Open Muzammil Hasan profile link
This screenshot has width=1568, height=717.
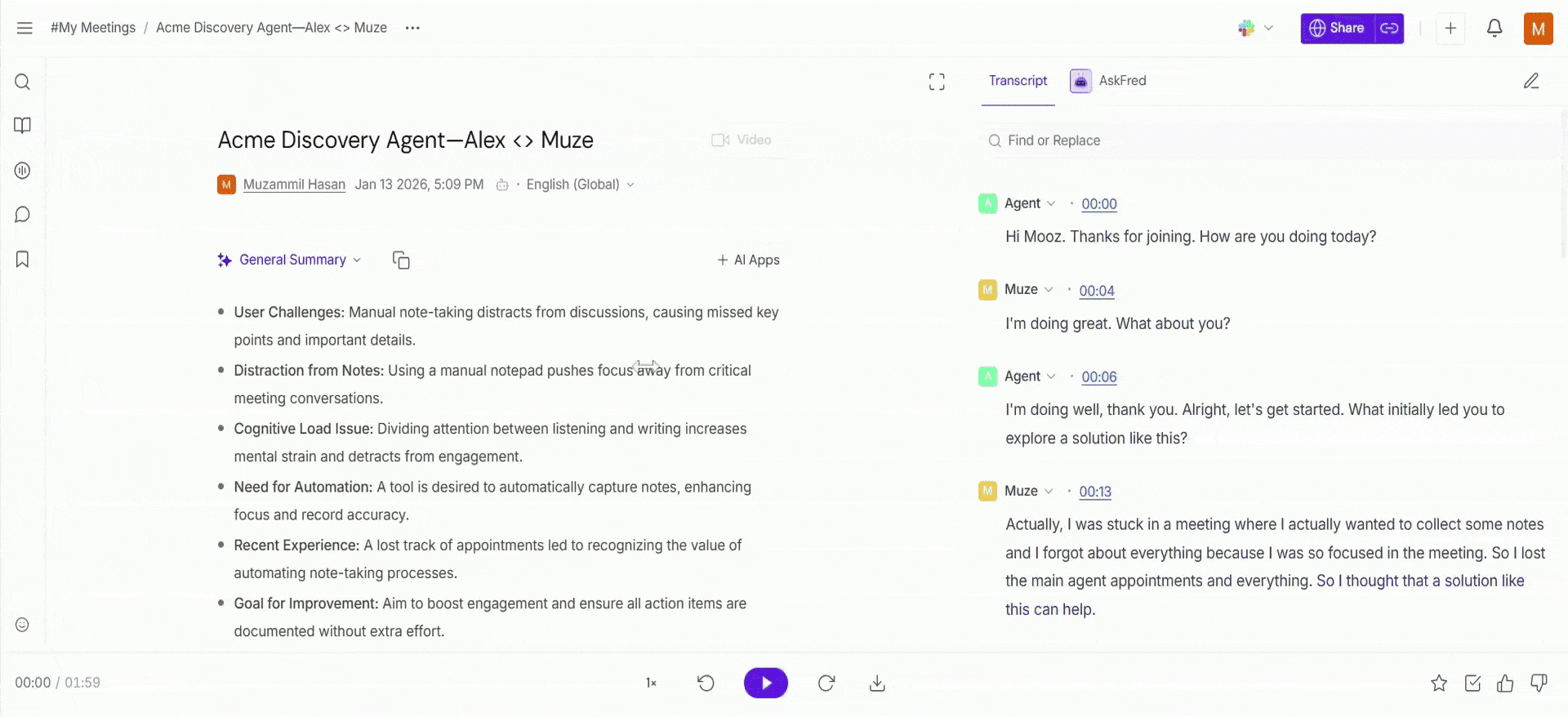pyautogui.click(x=294, y=185)
